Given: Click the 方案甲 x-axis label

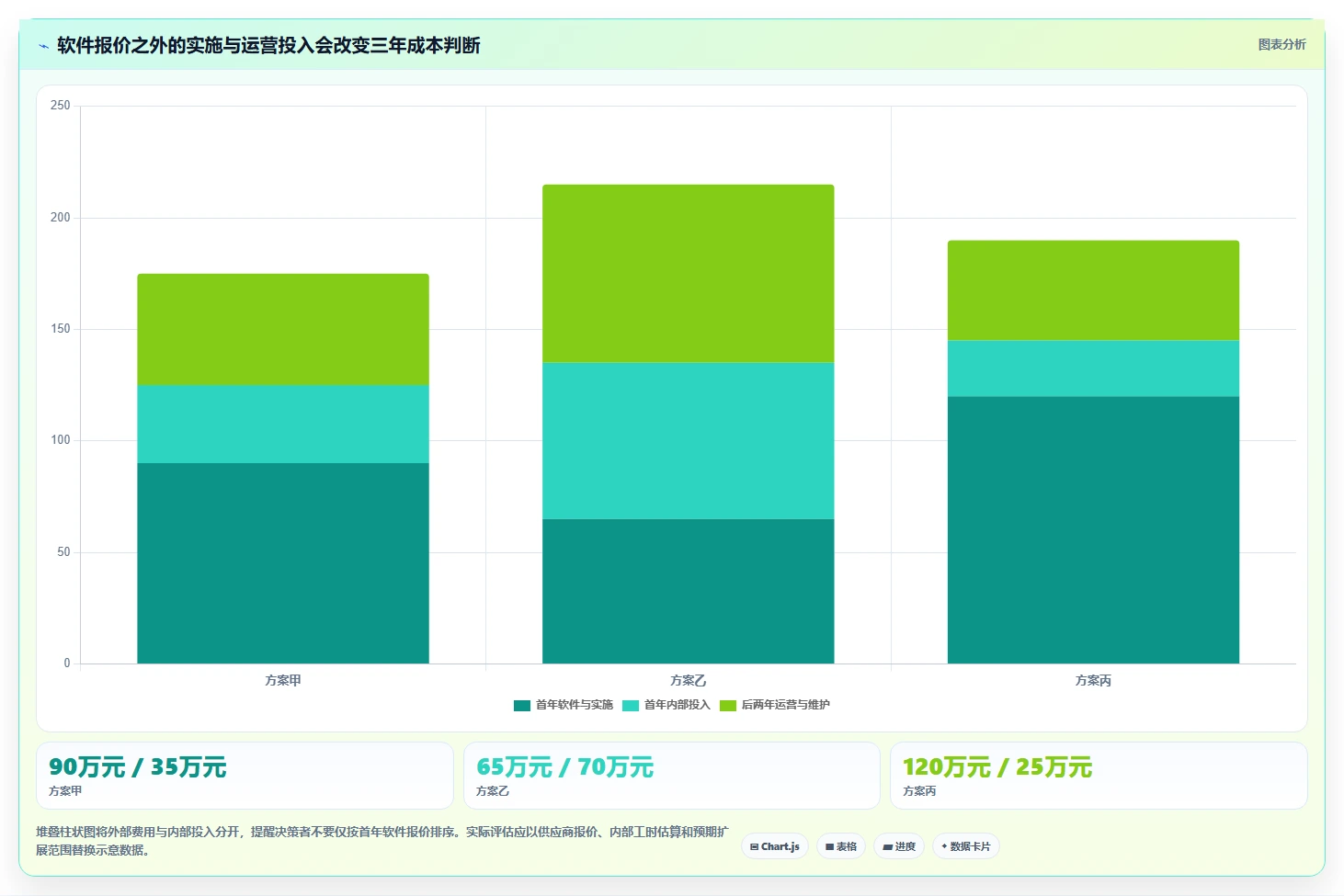Looking at the screenshot, I should pos(283,681).
